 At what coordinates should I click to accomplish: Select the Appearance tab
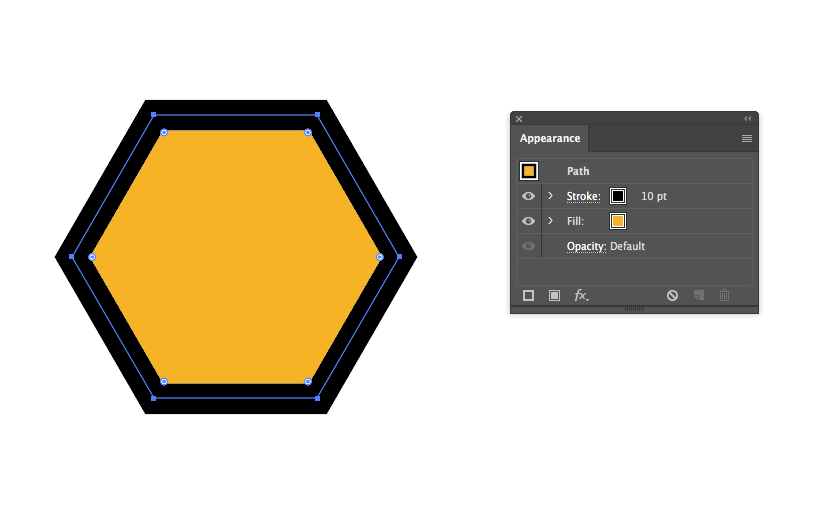point(550,138)
